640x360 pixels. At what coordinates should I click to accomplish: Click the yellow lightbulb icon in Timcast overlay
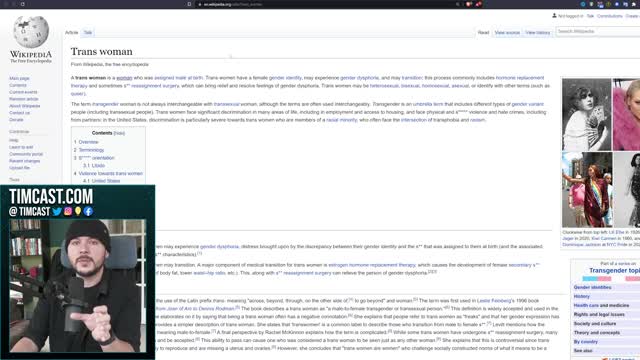[x=78, y=211]
